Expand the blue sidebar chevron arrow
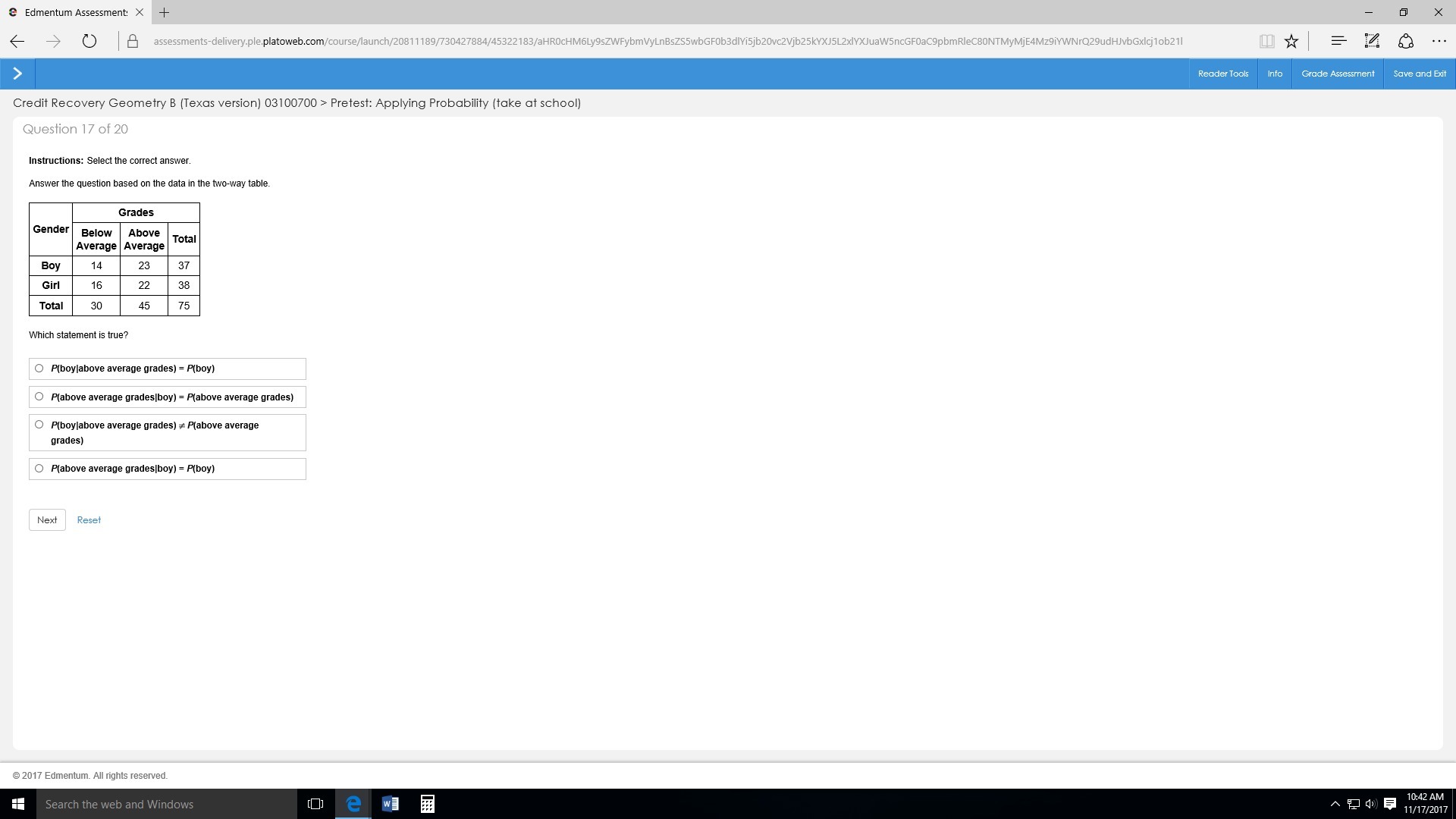 click(x=17, y=74)
